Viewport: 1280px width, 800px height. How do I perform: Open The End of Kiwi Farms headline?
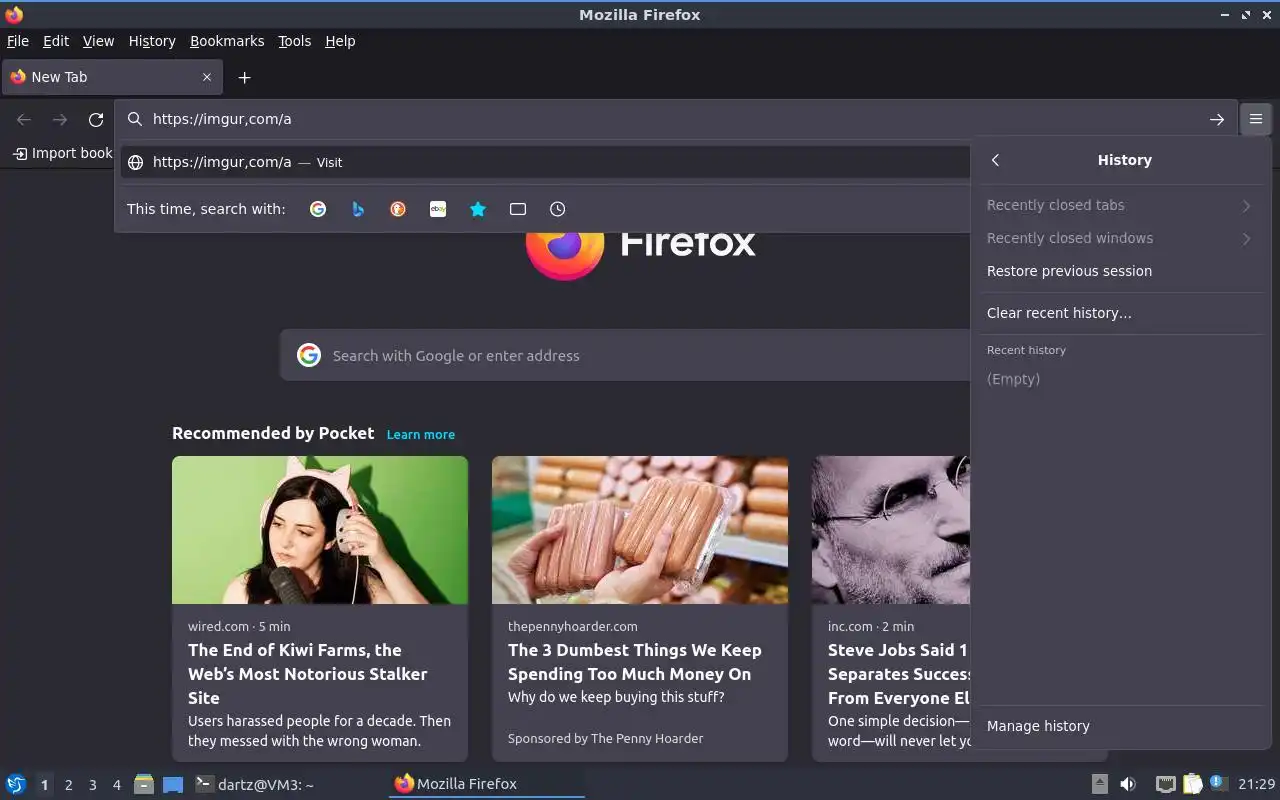point(308,674)
